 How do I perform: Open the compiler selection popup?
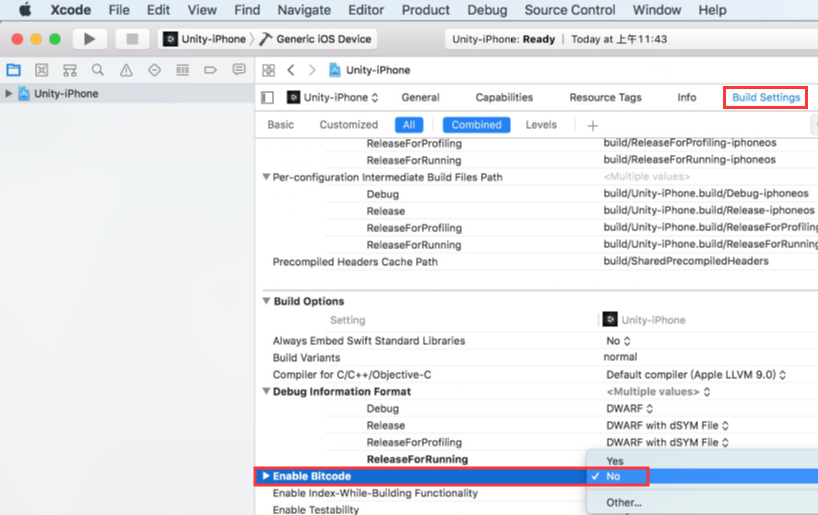pyautogui.click(x=696, y=375)
